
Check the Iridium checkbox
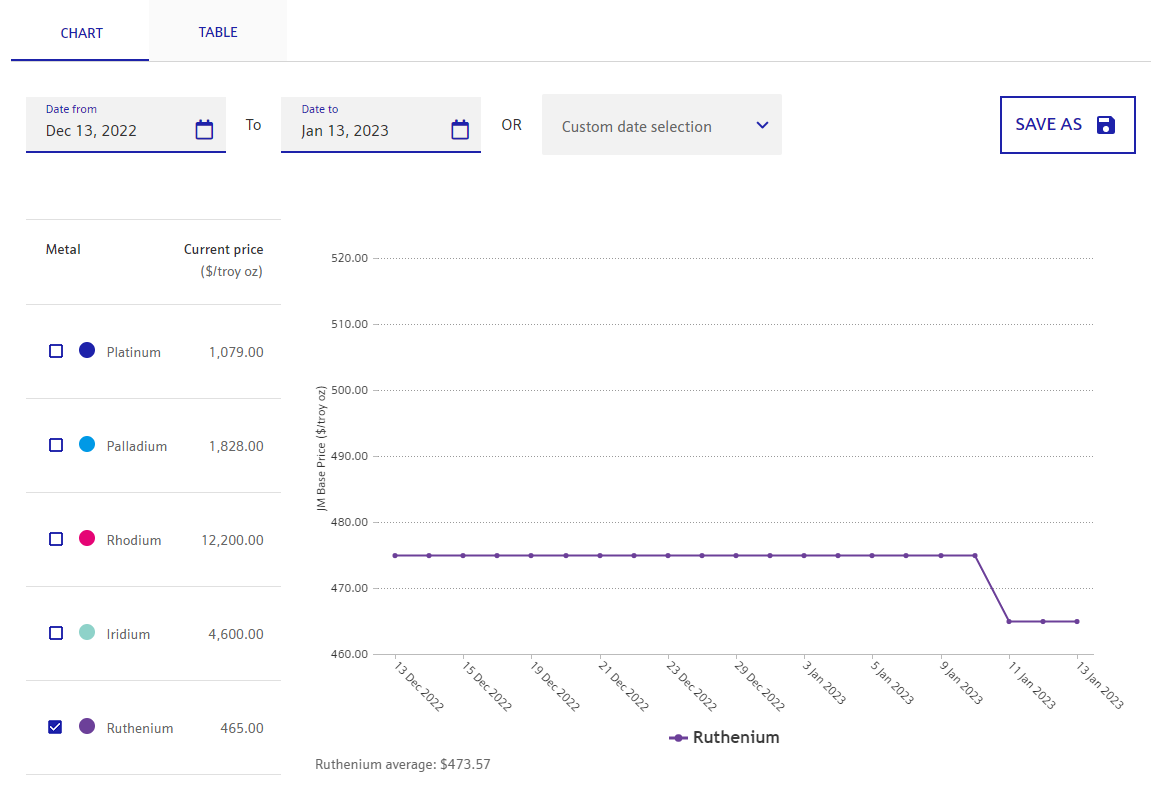click(56, 633)
